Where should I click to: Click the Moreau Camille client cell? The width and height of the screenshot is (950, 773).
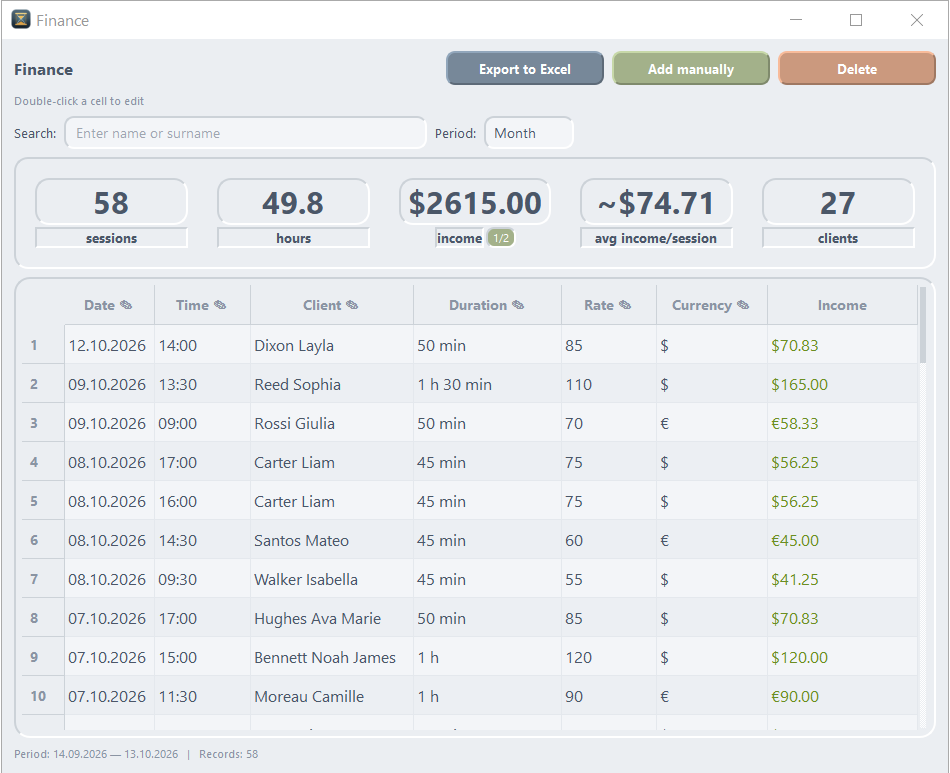[332, 696]
